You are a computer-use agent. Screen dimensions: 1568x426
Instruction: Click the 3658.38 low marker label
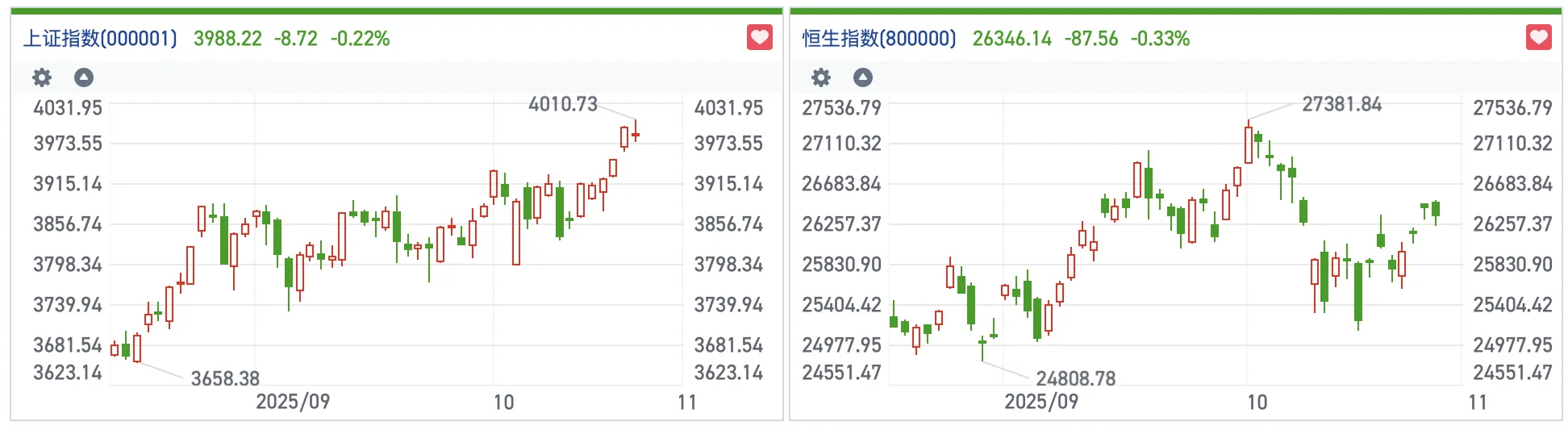(x=225, y=378)
